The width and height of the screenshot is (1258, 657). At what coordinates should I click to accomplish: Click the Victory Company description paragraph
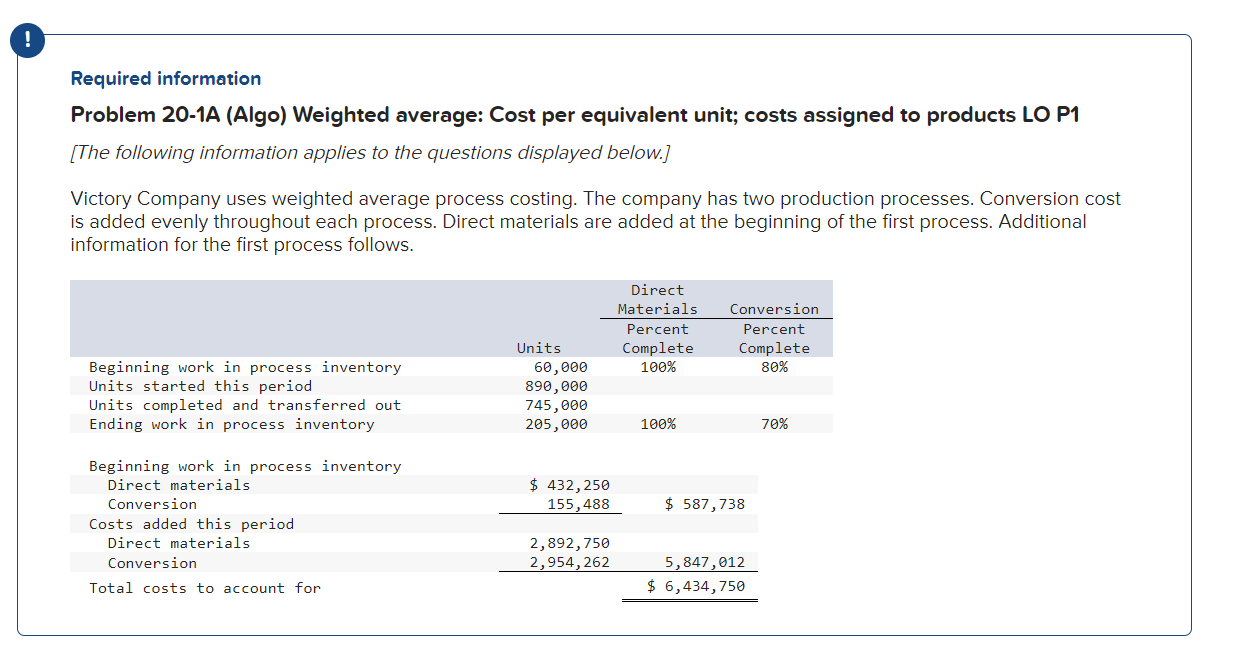click(x=596, y=221)
